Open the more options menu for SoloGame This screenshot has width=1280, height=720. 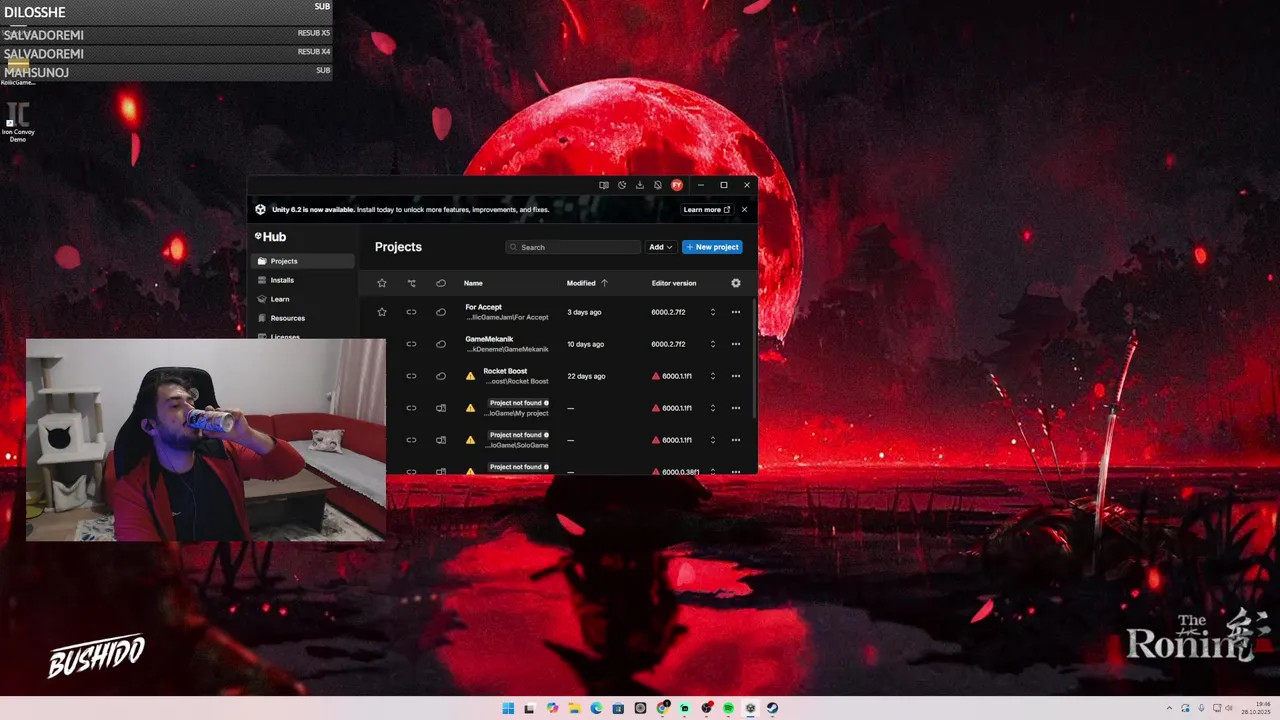coord(736,440)
